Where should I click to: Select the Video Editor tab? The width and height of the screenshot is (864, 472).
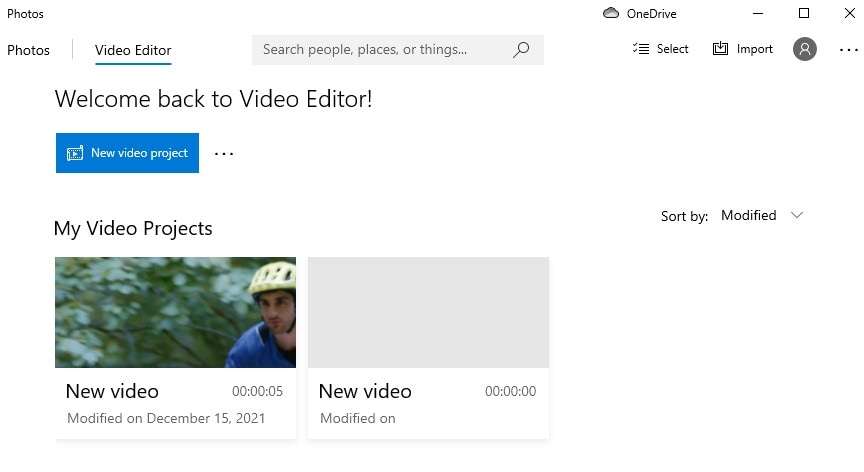click(133, 50)
